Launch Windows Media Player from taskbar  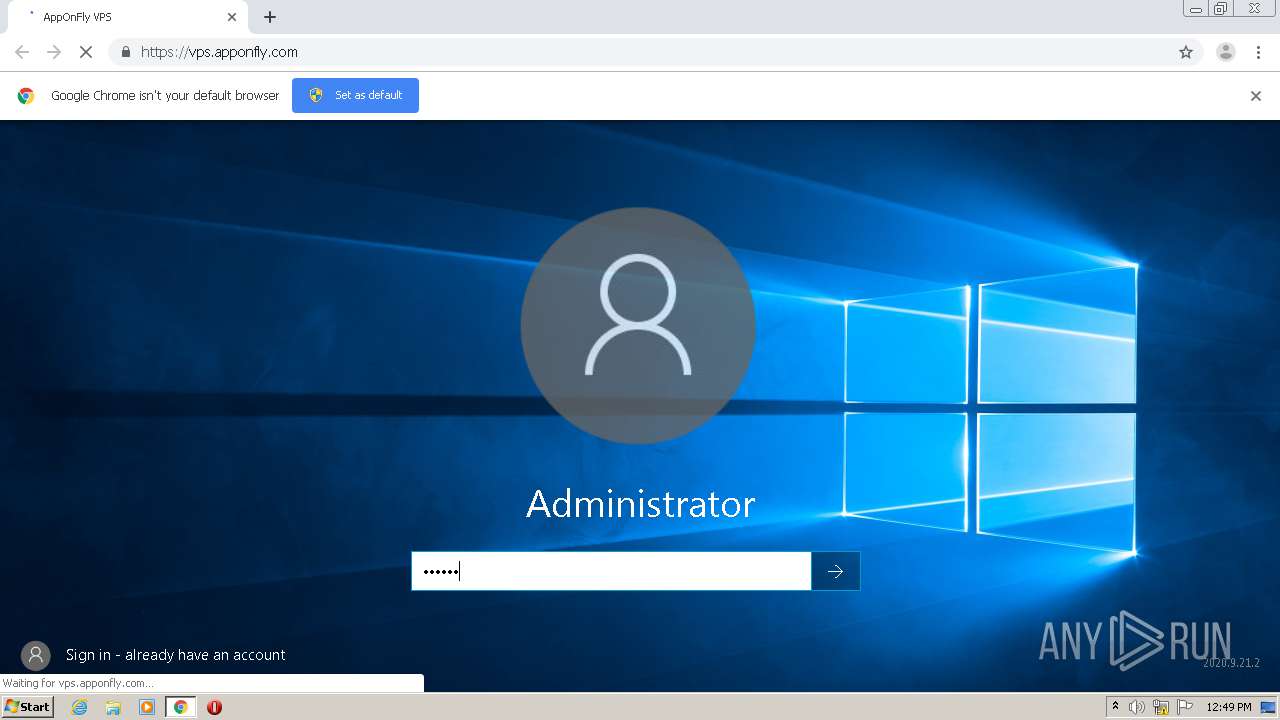tap(147, 707)
